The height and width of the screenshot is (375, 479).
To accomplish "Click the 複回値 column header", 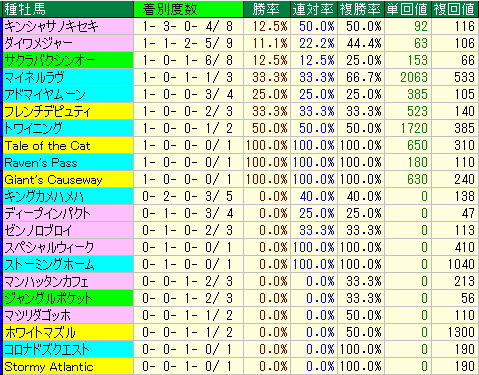I will point(455,9).
